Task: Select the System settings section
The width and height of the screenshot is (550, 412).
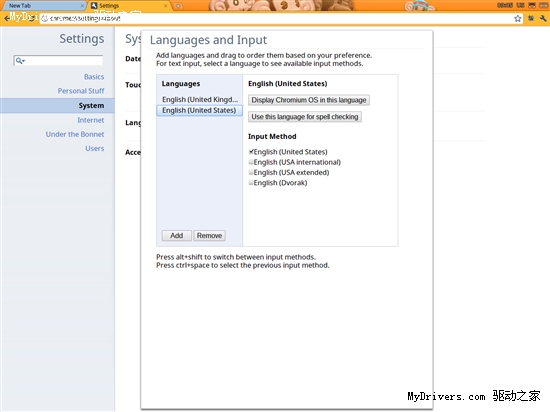Action: [x=57, y=106]
